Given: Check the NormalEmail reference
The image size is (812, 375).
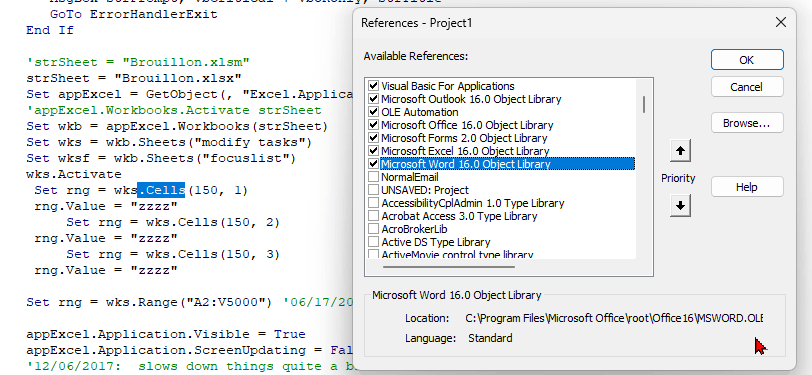Looking at the screenshot, I should [x=373, y=177].
